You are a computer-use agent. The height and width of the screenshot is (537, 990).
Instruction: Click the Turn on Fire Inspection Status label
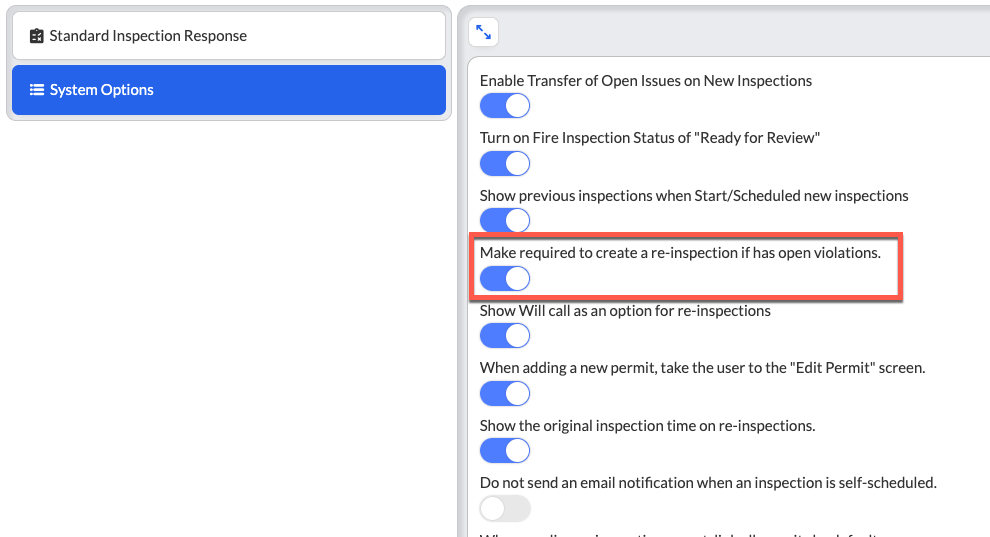point(650,138)
